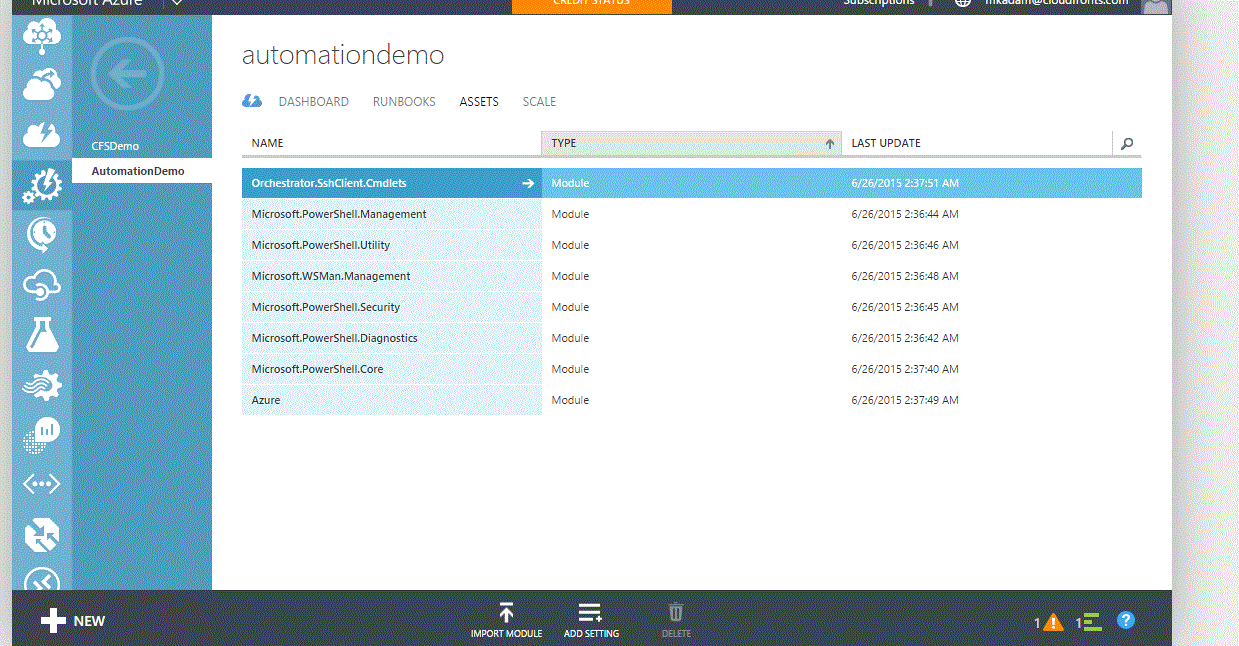Switch to the Scale tab
Screen dimensions: 1239x646
pyautogui.click(x=539, y=102)
